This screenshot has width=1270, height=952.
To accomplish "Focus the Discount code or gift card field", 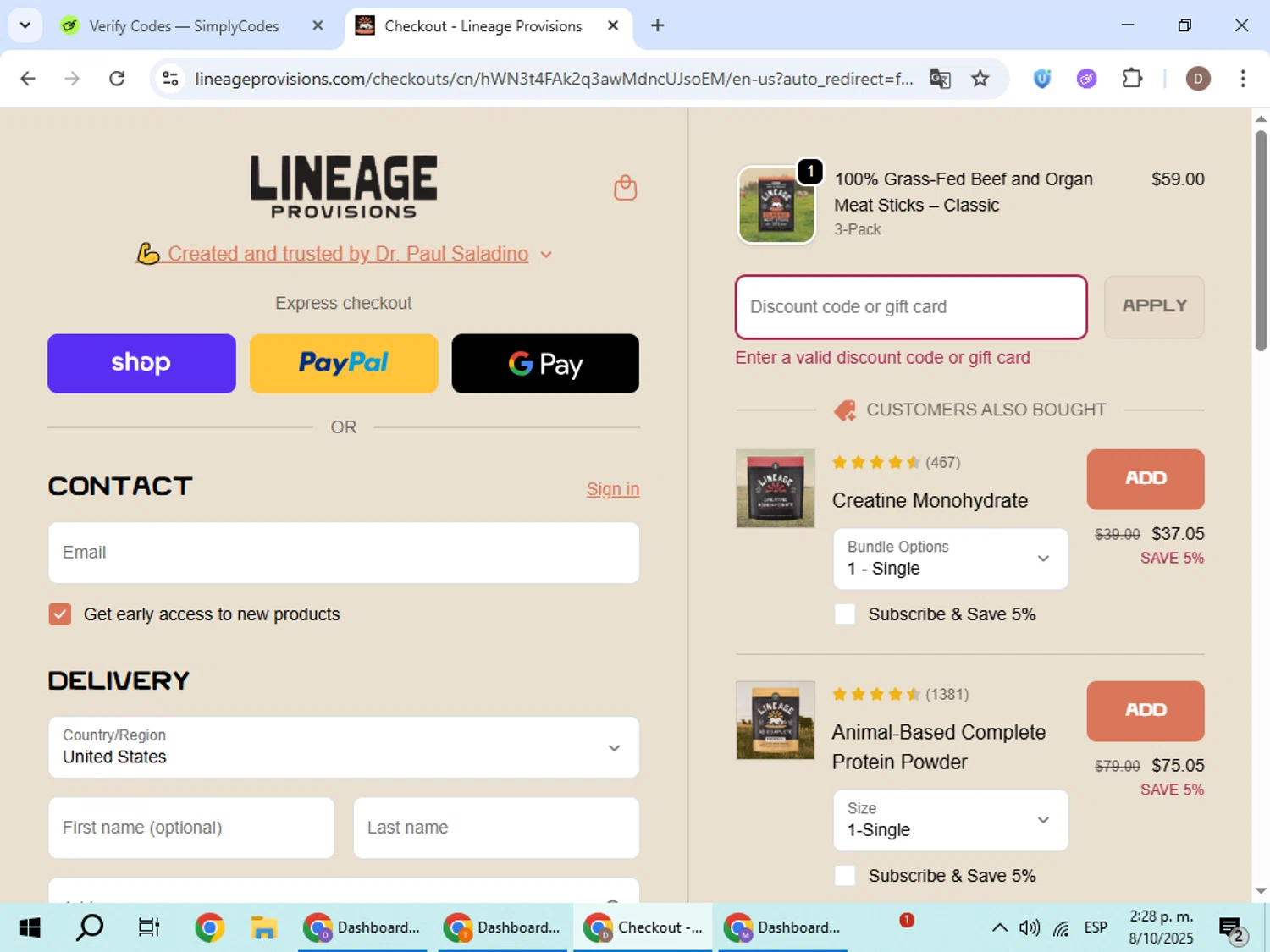I will (911, 307).
